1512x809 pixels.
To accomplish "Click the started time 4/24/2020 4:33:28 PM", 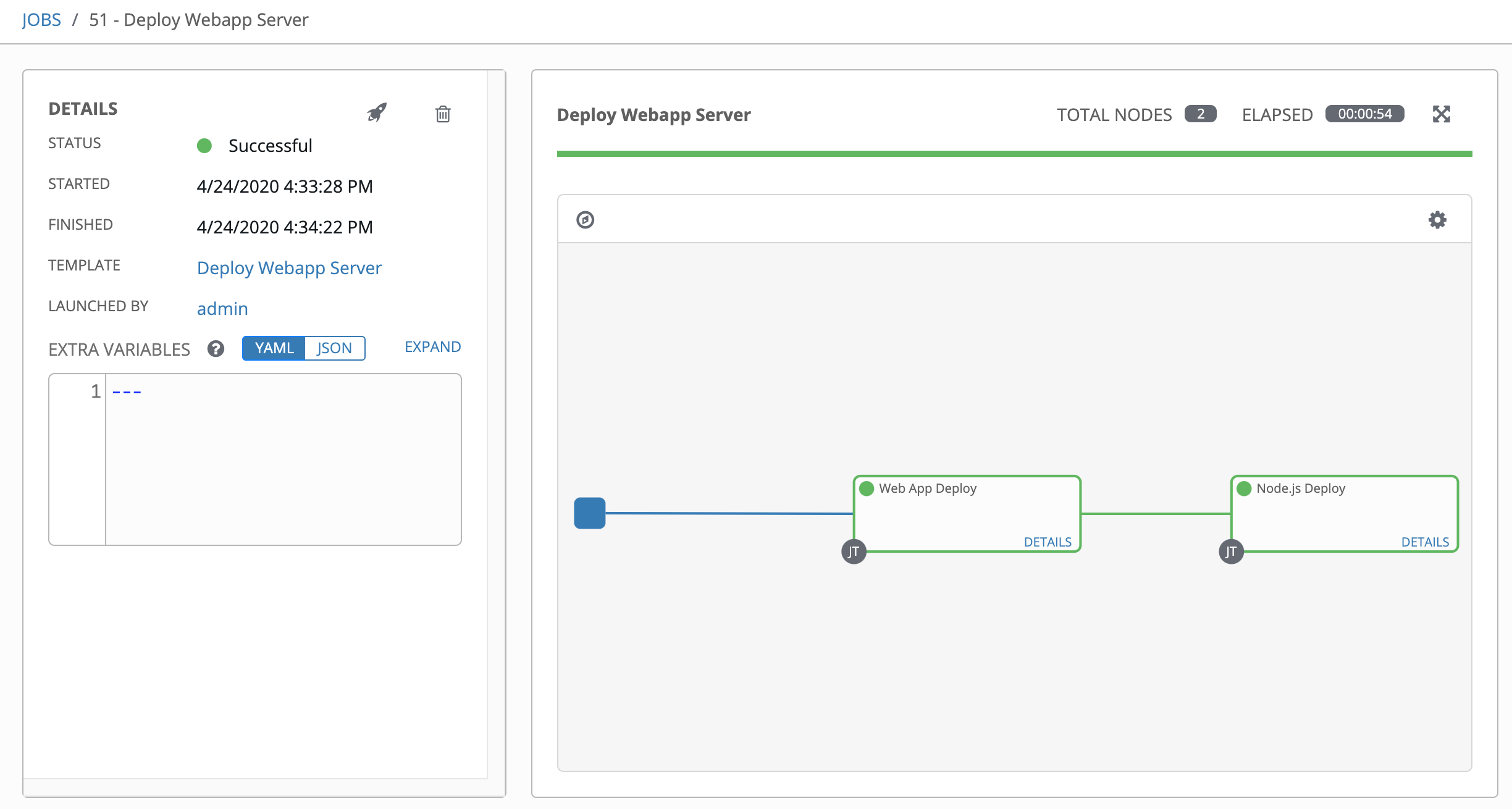I will pos(285,187).
